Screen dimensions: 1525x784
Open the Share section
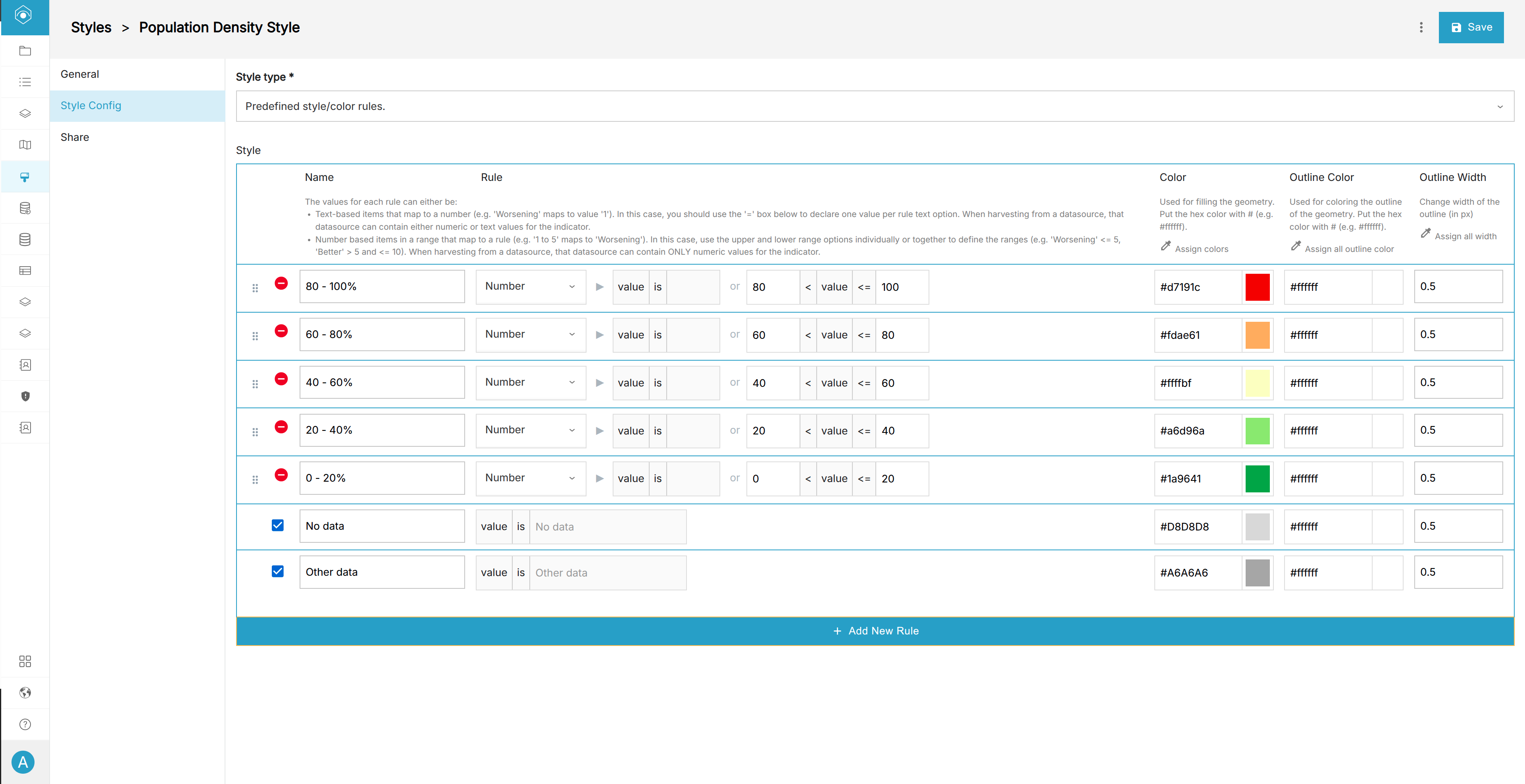click(x=137, y=137)
